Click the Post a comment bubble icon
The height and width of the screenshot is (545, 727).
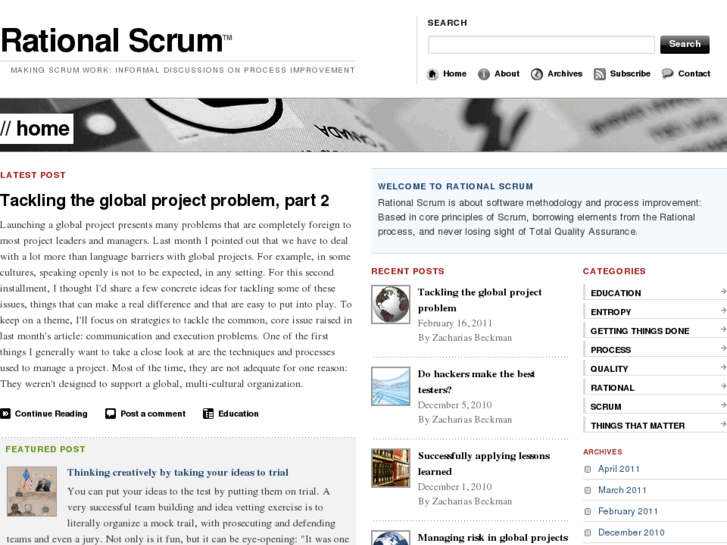pos(110,413)
